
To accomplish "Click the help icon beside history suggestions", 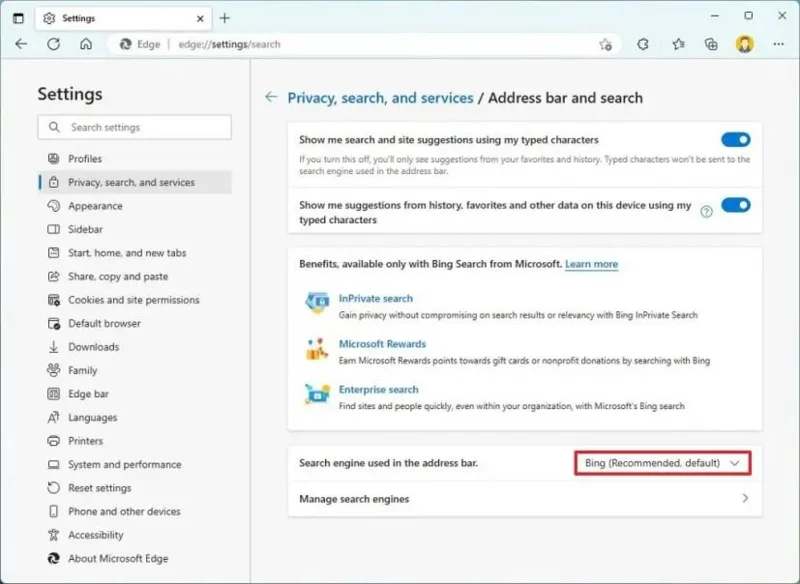I will coord(706,212).
